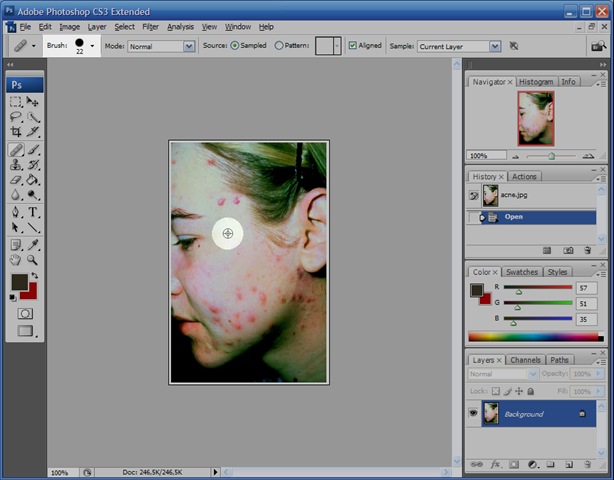
Task: Toggle lock position
Action: [x=519, y=391]
